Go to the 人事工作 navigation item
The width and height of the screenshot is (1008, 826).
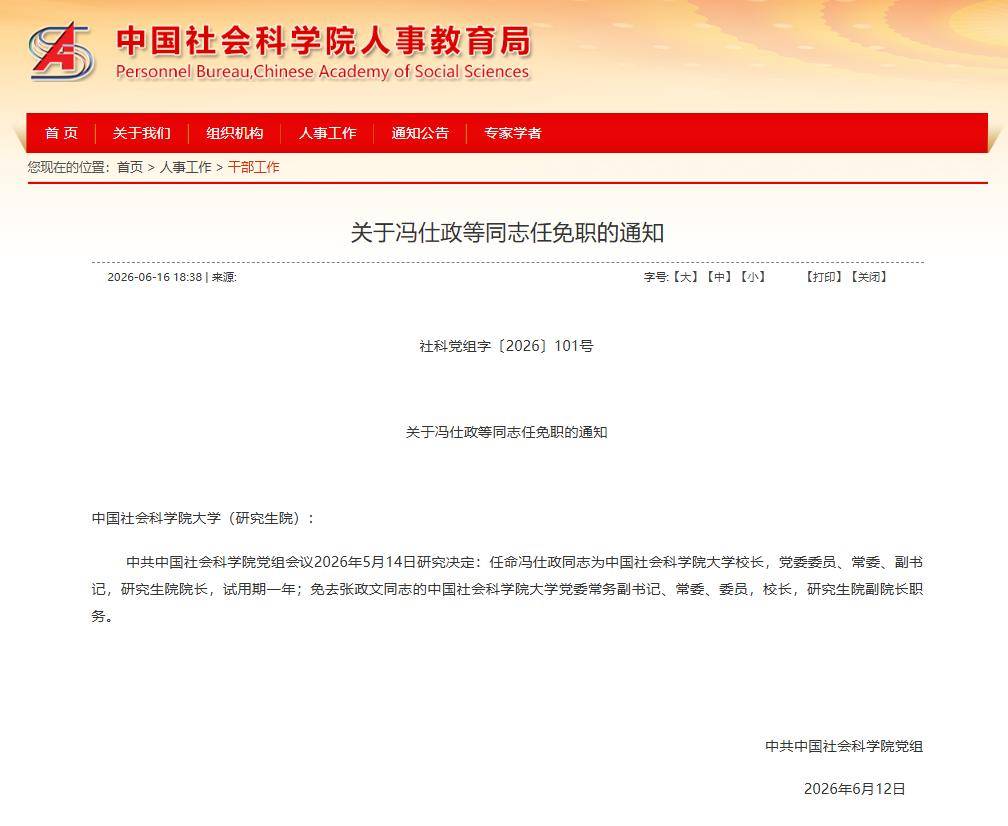pyautogui.click(x=327, y=133)
